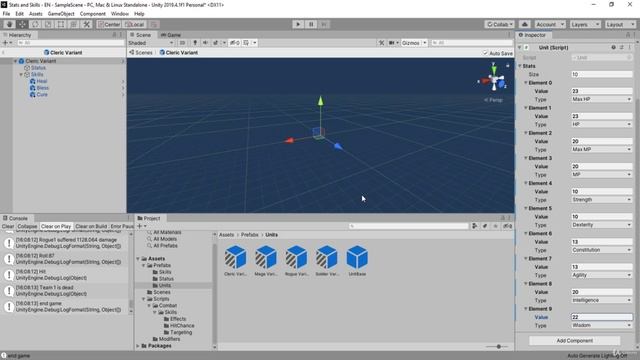Open the Layout dropdown
Image resolution: width=640 pixels, height=360 pixels.
[x=620, y=24]
